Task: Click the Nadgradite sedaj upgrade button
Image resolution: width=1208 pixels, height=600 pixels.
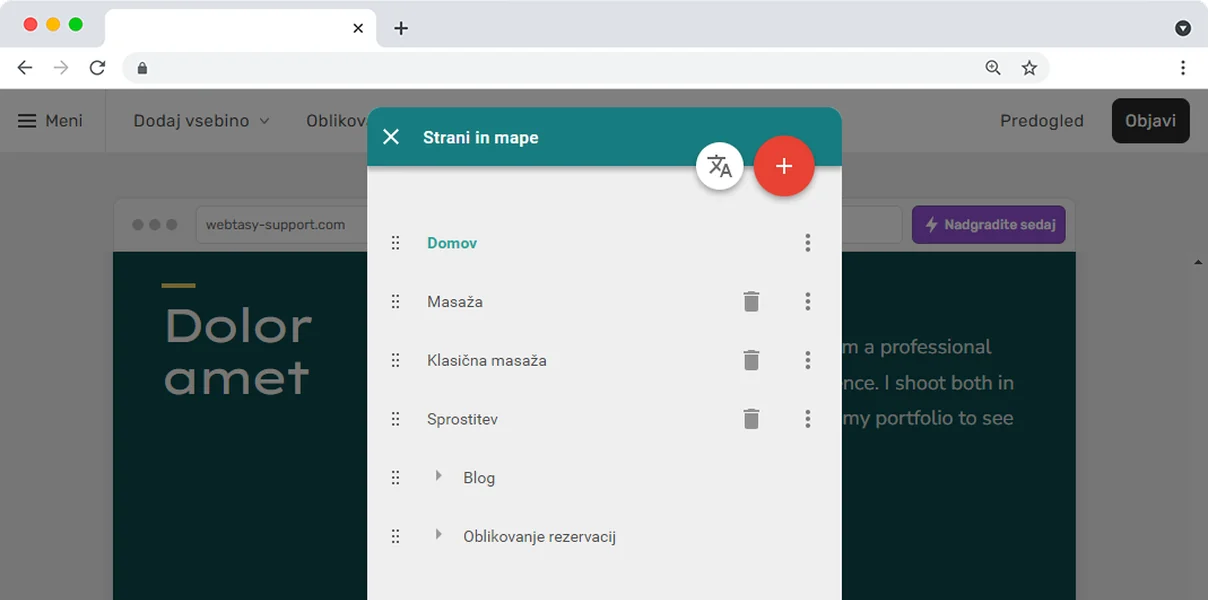Action: [x=989, y=225]
